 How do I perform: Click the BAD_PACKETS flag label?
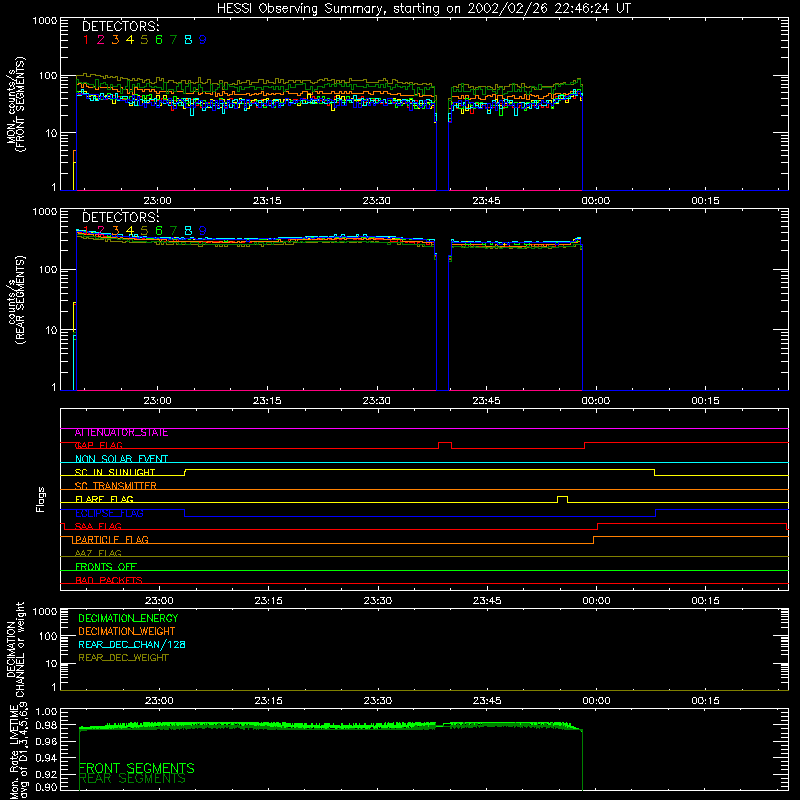109,581
